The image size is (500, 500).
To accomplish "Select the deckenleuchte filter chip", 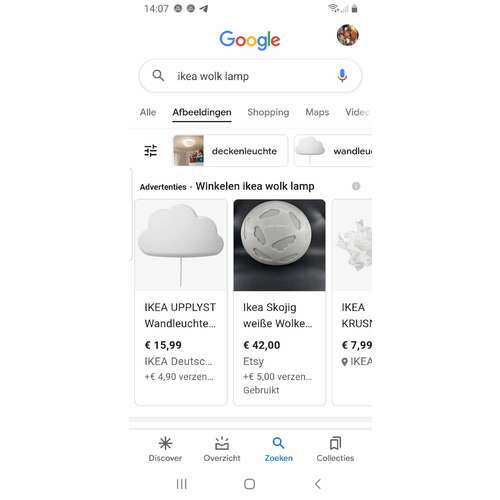I will click(x=230, y=151).
